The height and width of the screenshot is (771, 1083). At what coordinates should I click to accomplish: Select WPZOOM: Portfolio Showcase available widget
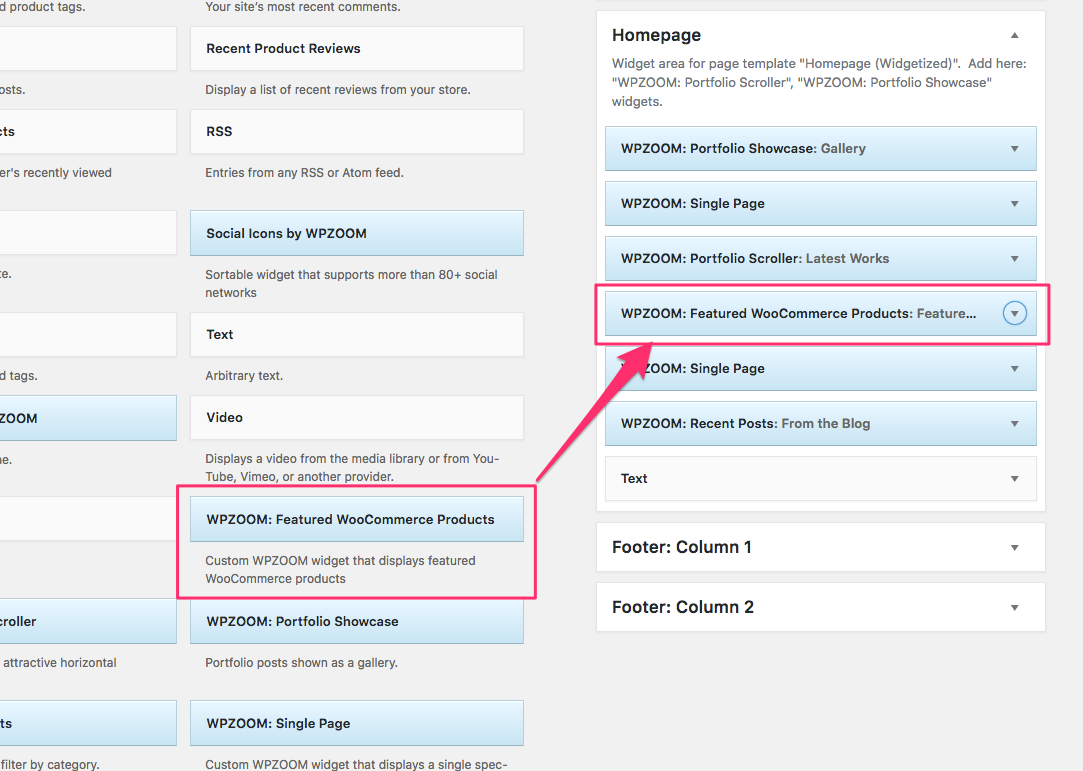pyautogui.click(x=356, y=622)
